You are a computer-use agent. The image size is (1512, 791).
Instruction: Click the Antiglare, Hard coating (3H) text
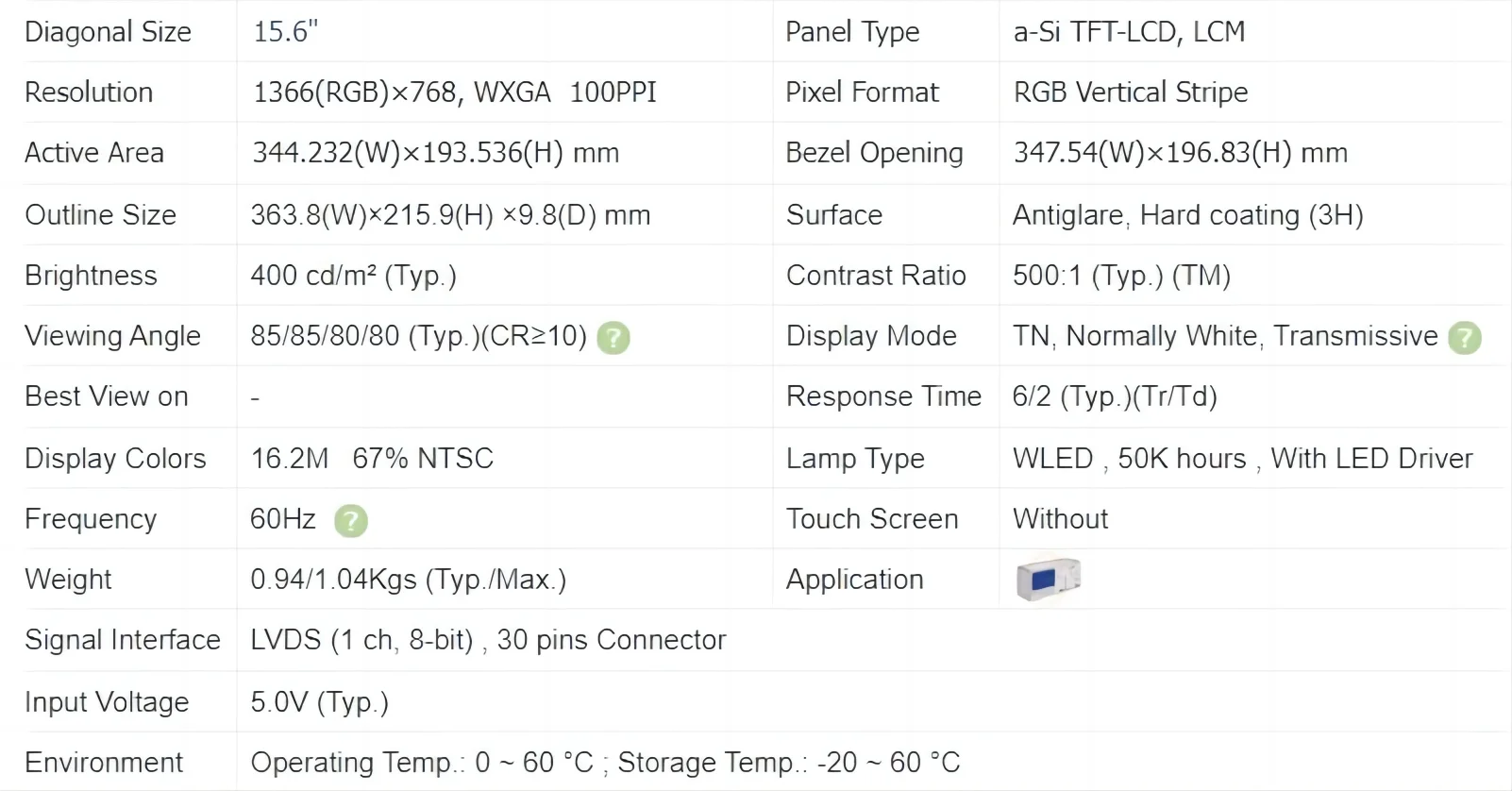point(1187,215)
